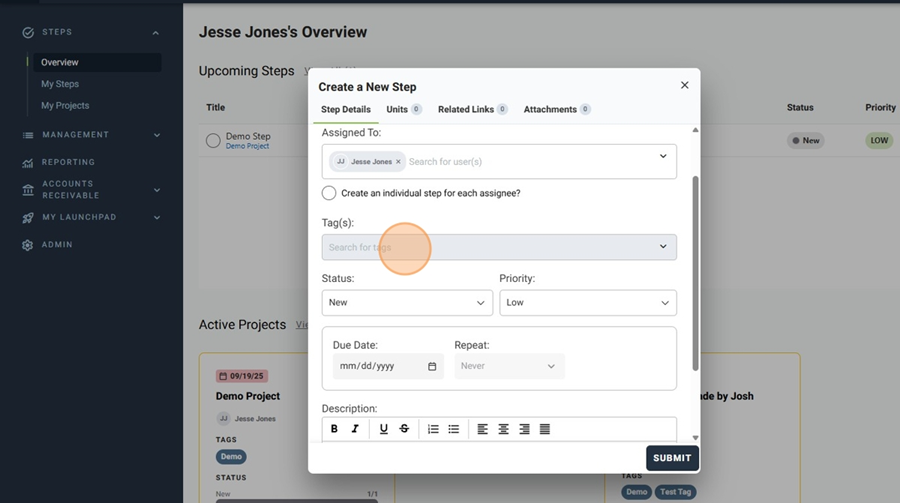Open the Tag(s) search dropdown
Screen dimensions: 900x503
(499, 247)
